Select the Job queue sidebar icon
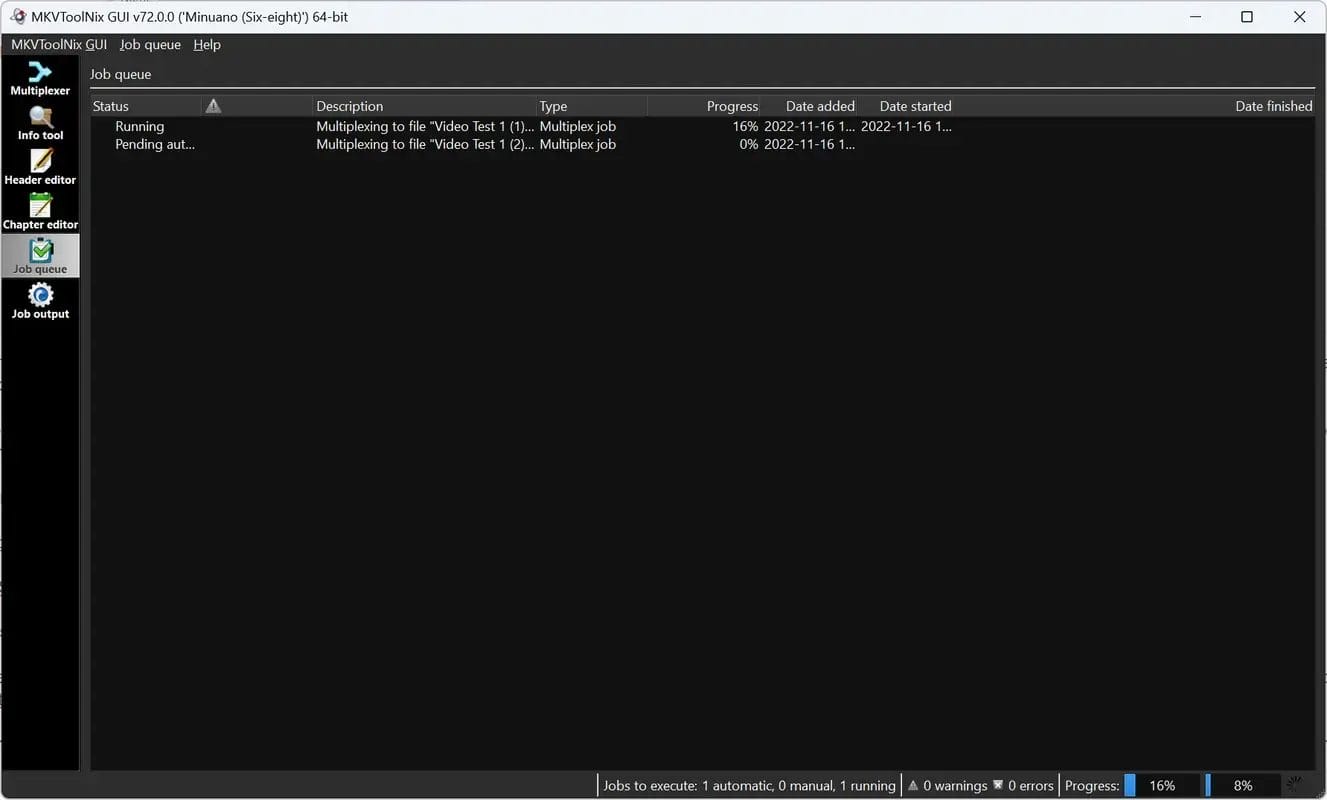The height and width of the screenshot is (800, 1327). point(40,256)
